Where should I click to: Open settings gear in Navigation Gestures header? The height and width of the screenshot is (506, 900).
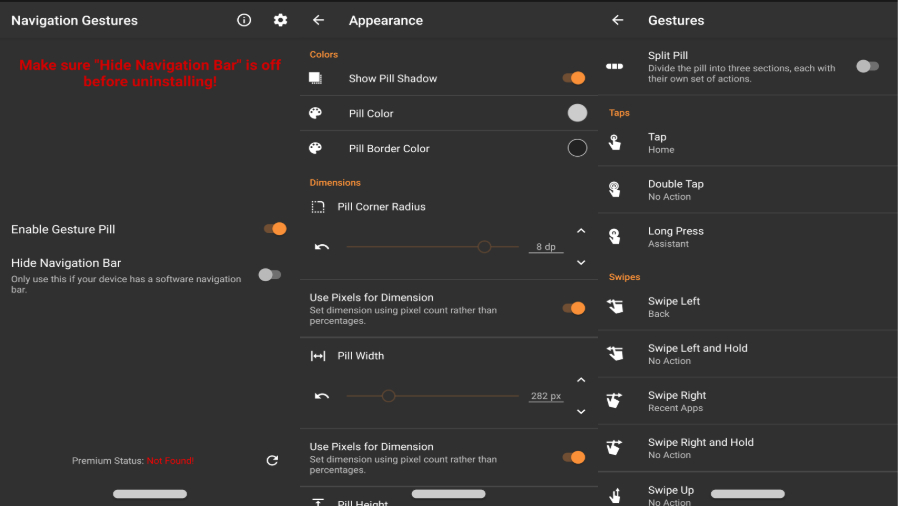(x=280, y=20)
